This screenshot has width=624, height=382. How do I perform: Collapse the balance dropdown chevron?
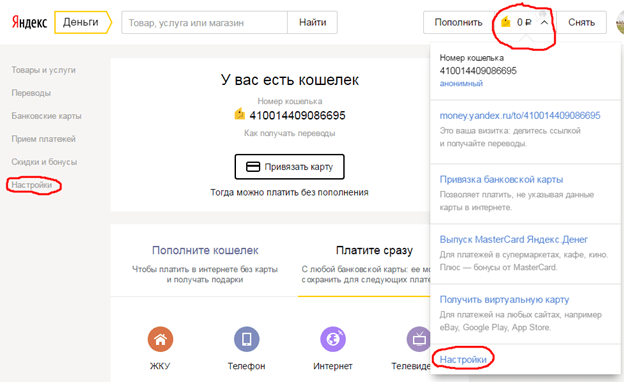[544, 23]
